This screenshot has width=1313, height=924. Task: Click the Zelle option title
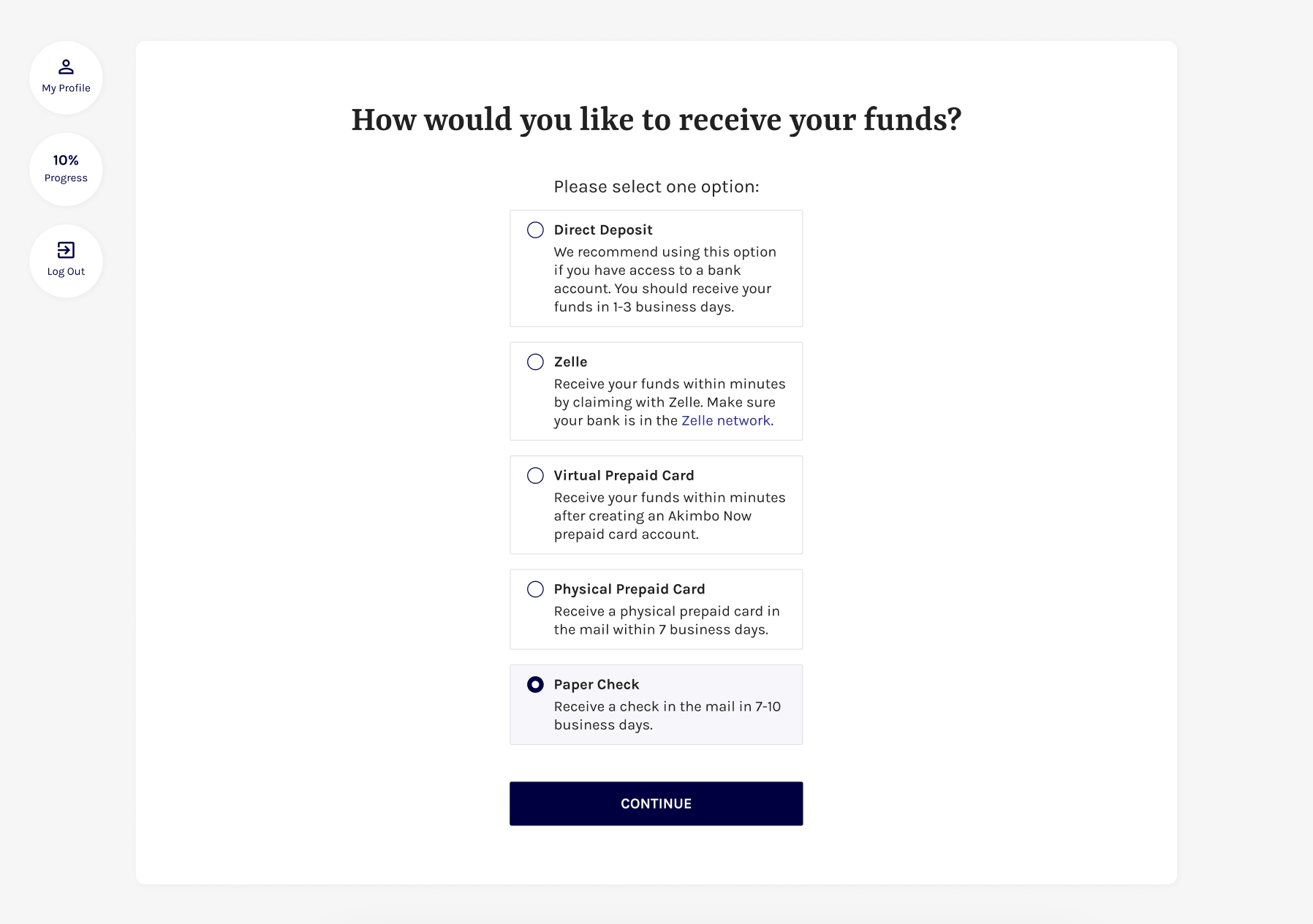tap(570, 362)
